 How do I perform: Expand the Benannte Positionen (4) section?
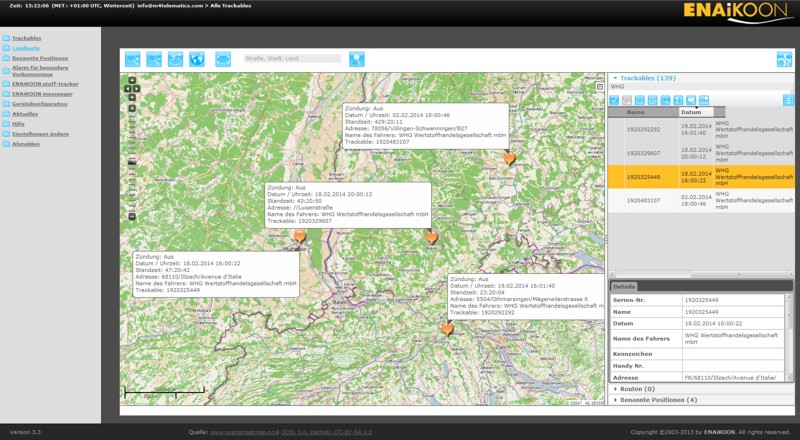coord(658,400)
